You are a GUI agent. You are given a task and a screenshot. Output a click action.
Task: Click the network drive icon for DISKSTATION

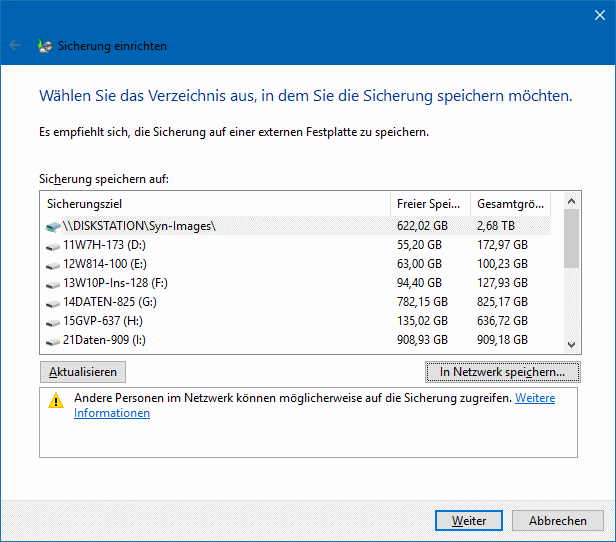coord(53,226)
